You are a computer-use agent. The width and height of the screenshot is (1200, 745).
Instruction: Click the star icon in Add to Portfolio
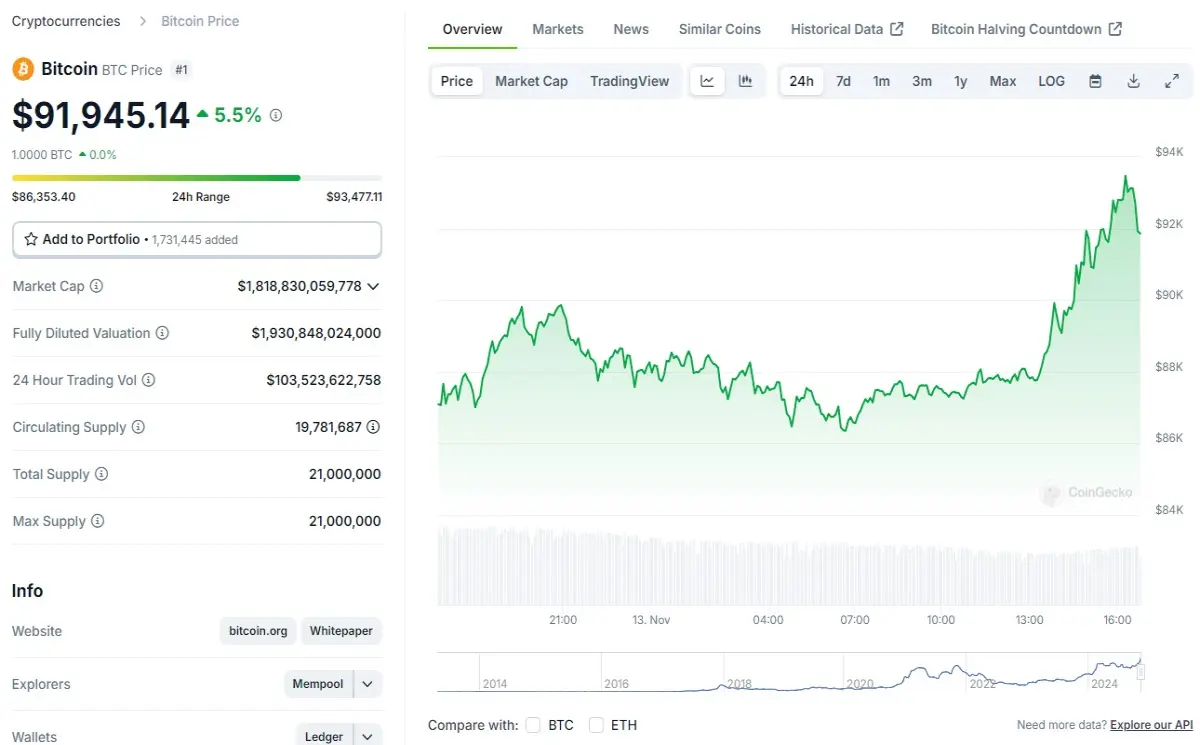coord(31,239)
